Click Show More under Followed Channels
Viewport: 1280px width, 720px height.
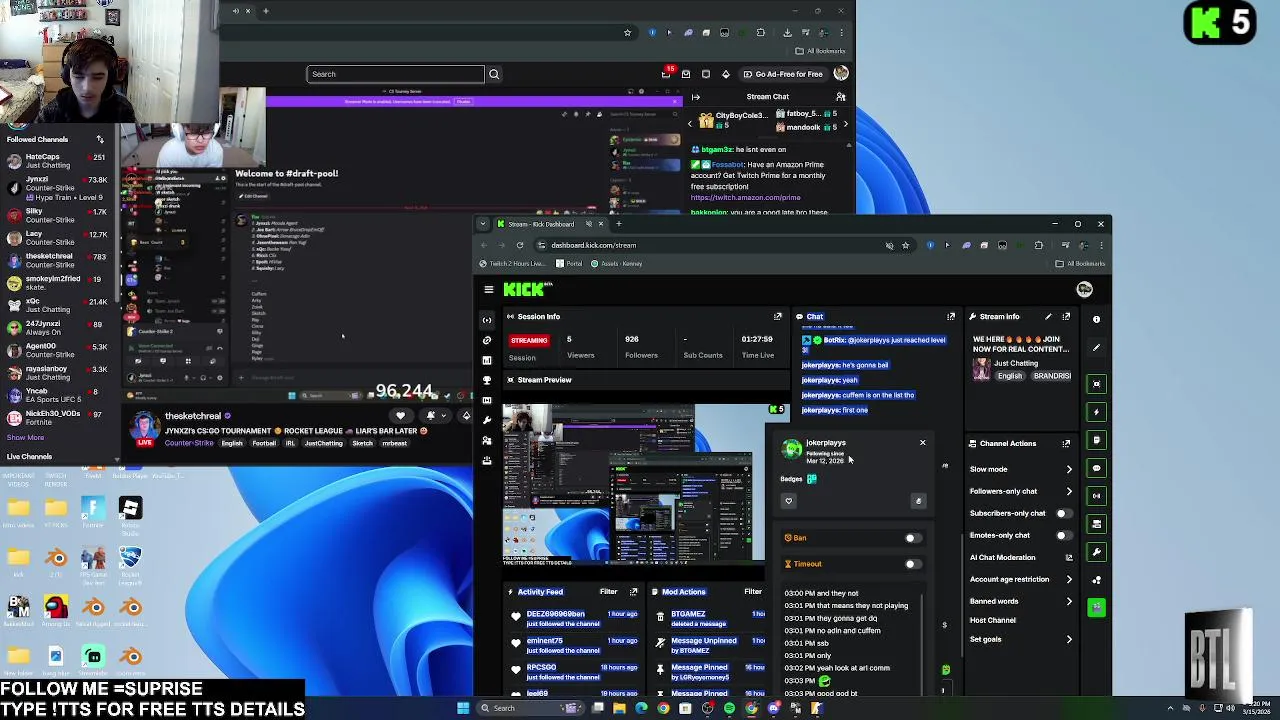tap(25, 437)
